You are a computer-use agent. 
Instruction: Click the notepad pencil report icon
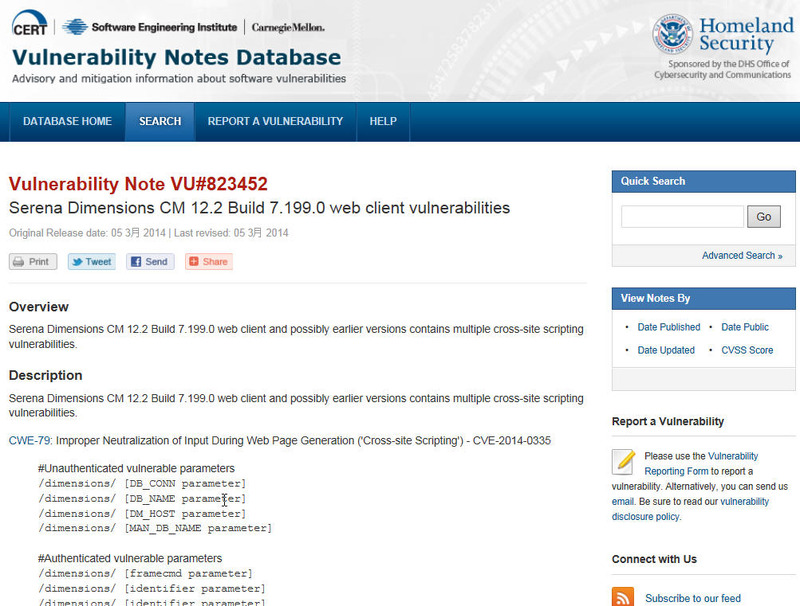[x=624, y=461]
